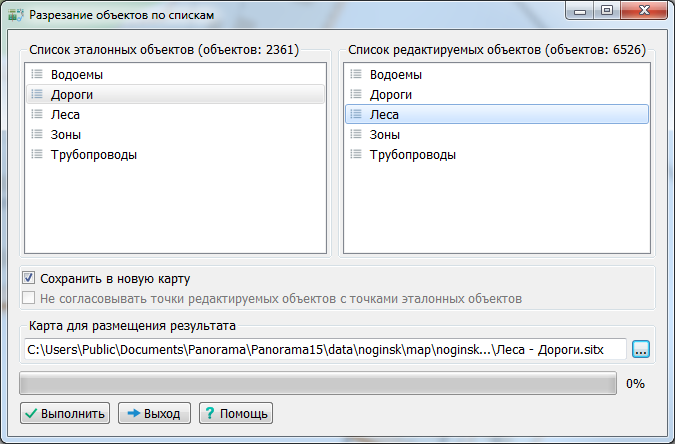Click the list icon beside Дороги in reference list
675x444 pixels.
pyautogui.click(x=37, y=94)
